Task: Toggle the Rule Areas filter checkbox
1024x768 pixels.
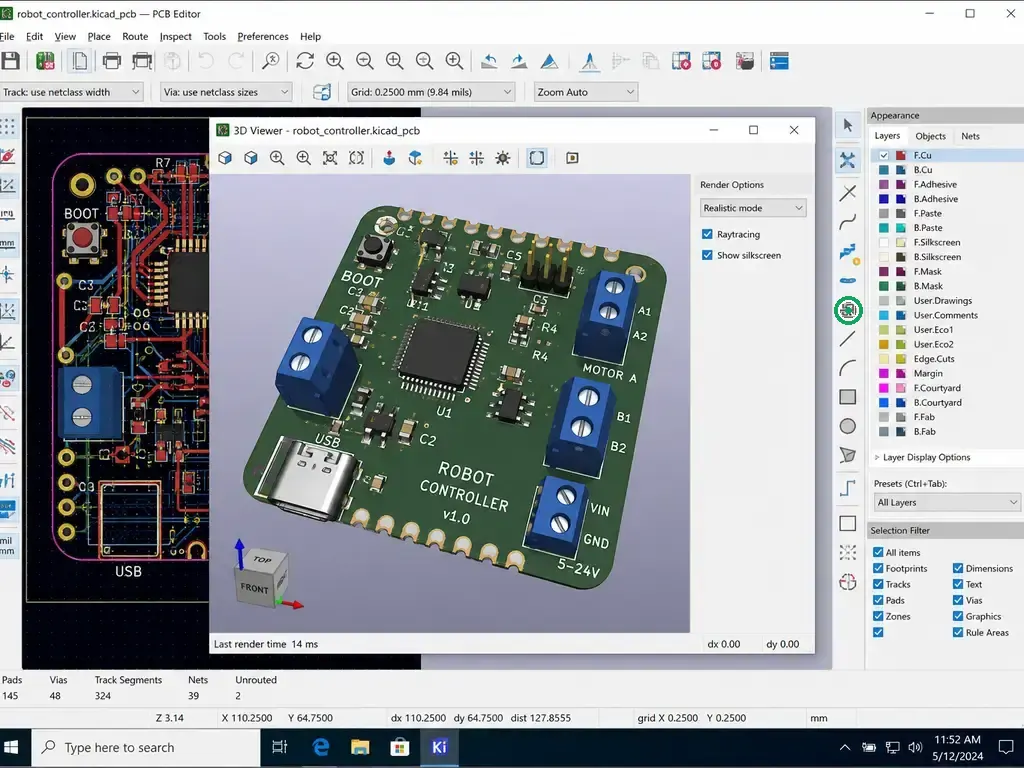Action: (958, 632)
